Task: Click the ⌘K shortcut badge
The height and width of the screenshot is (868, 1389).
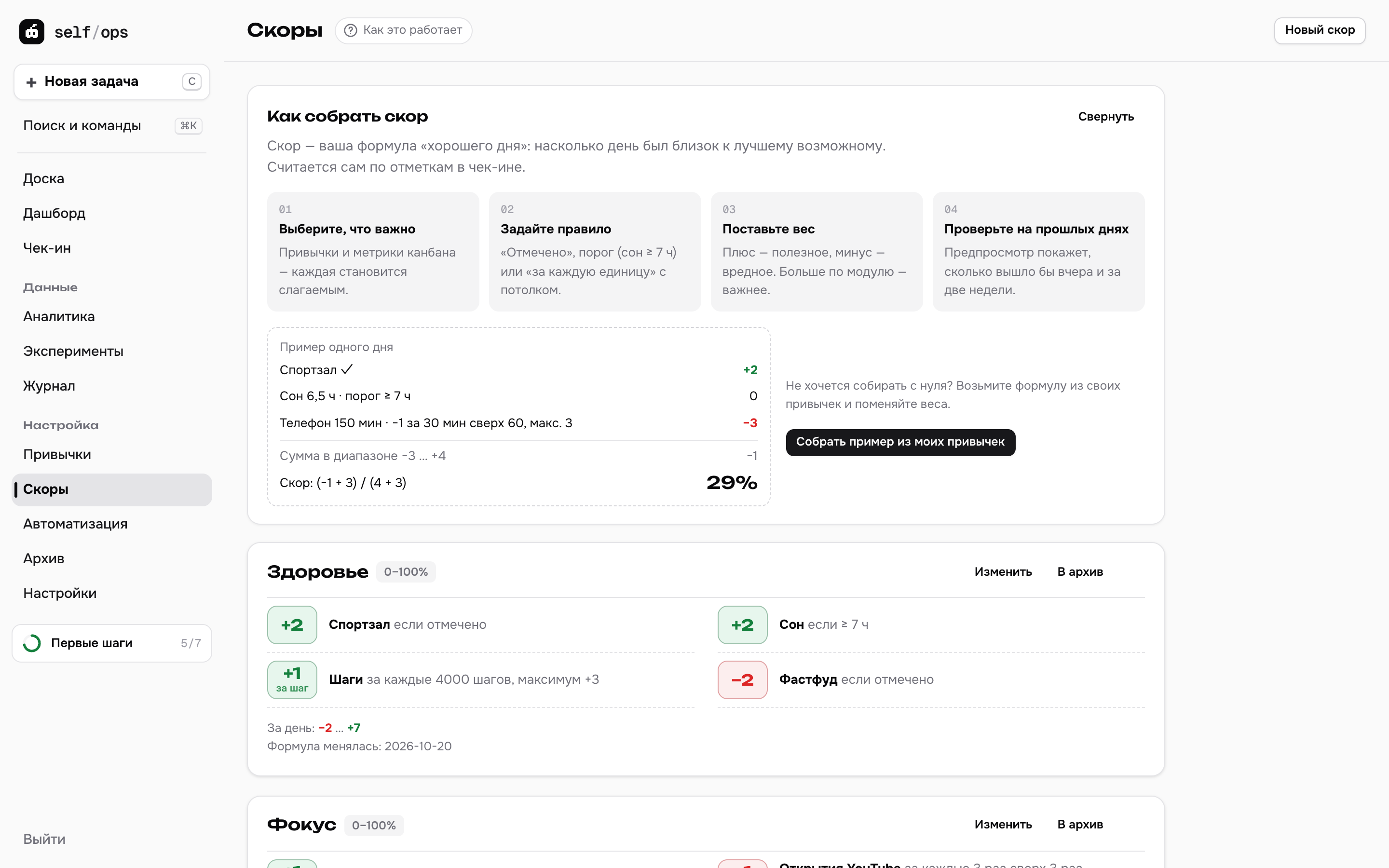Action: point(188,126)
